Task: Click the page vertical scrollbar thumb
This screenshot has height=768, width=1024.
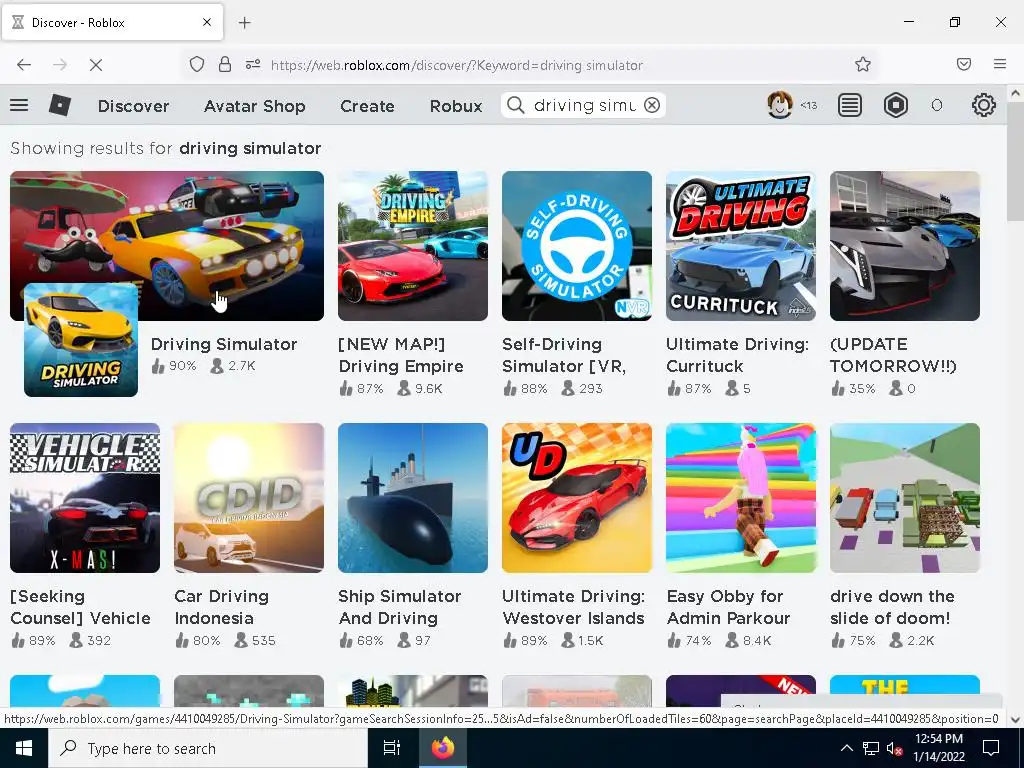Action: (x=1015, y=162)
